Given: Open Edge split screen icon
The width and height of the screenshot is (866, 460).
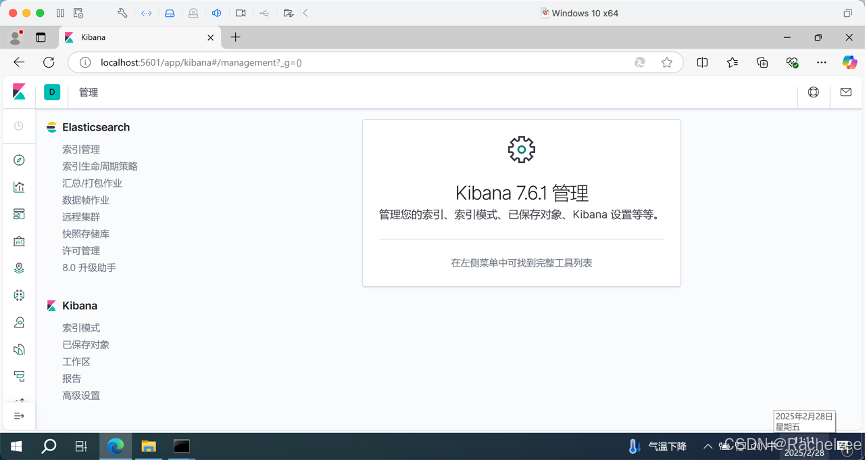Looking at the screenshot, I should point(703,62).
